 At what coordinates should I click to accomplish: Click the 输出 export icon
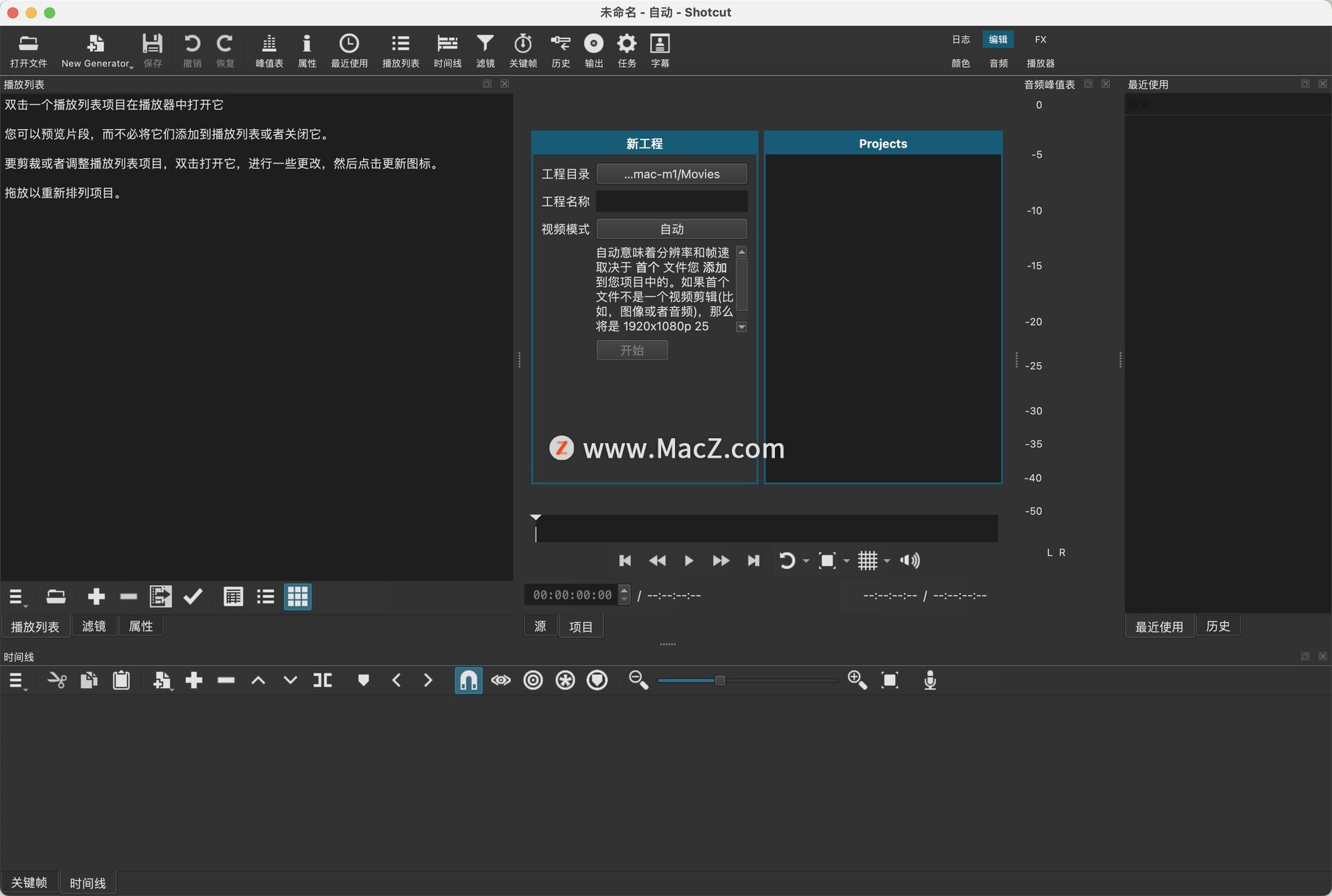click(594, 51)
